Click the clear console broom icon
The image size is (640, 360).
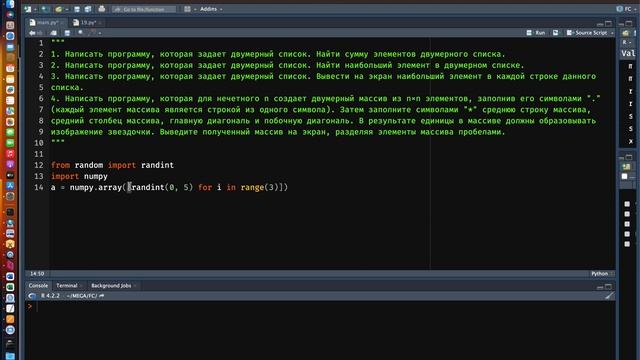[609, 296]
